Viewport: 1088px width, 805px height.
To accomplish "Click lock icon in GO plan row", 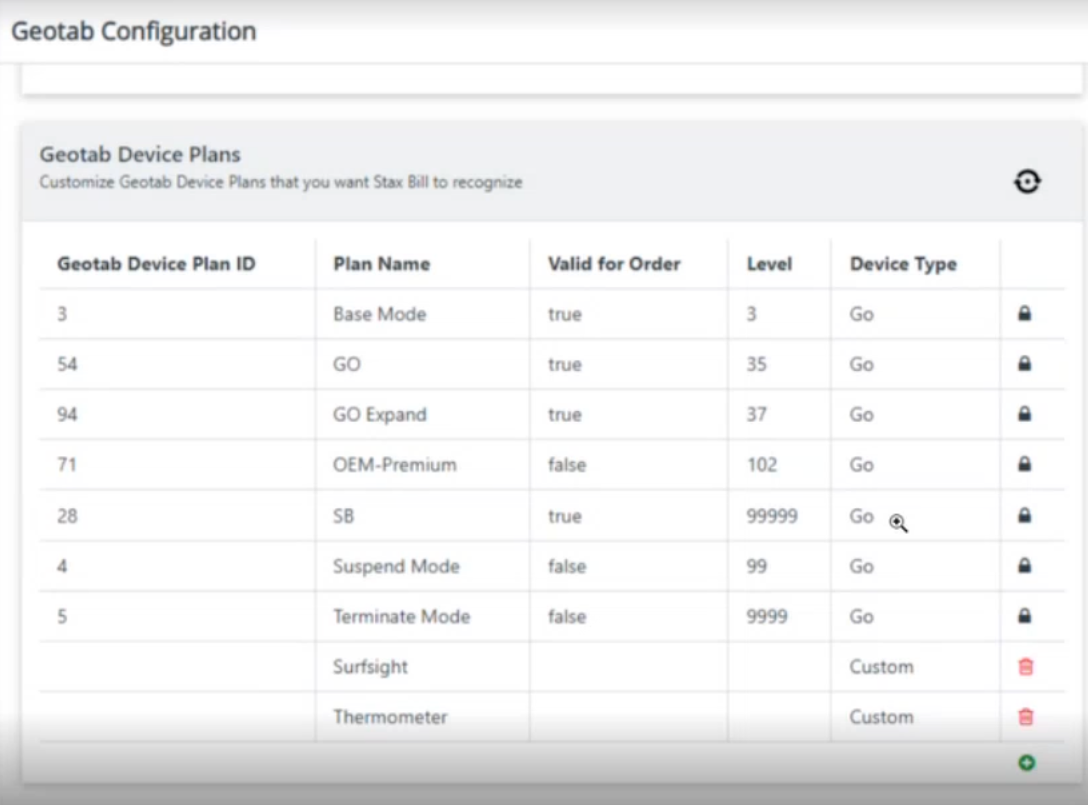I will click(1024, 363).
